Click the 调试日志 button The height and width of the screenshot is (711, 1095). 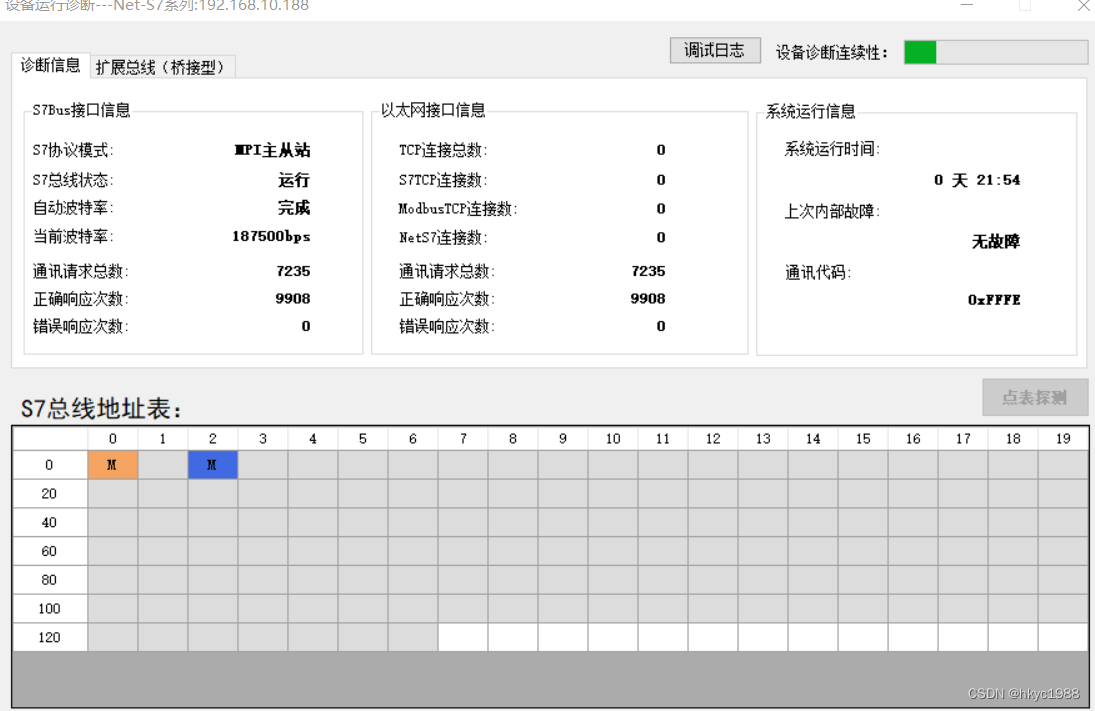click(x=714, y=50)
